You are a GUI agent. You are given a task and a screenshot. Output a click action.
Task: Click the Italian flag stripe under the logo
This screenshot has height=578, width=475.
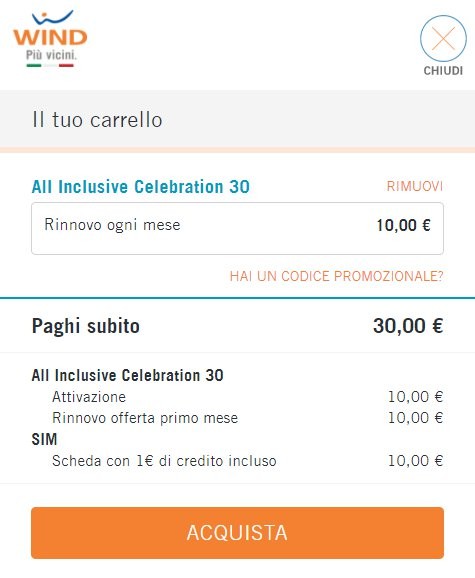click(50, 66)
